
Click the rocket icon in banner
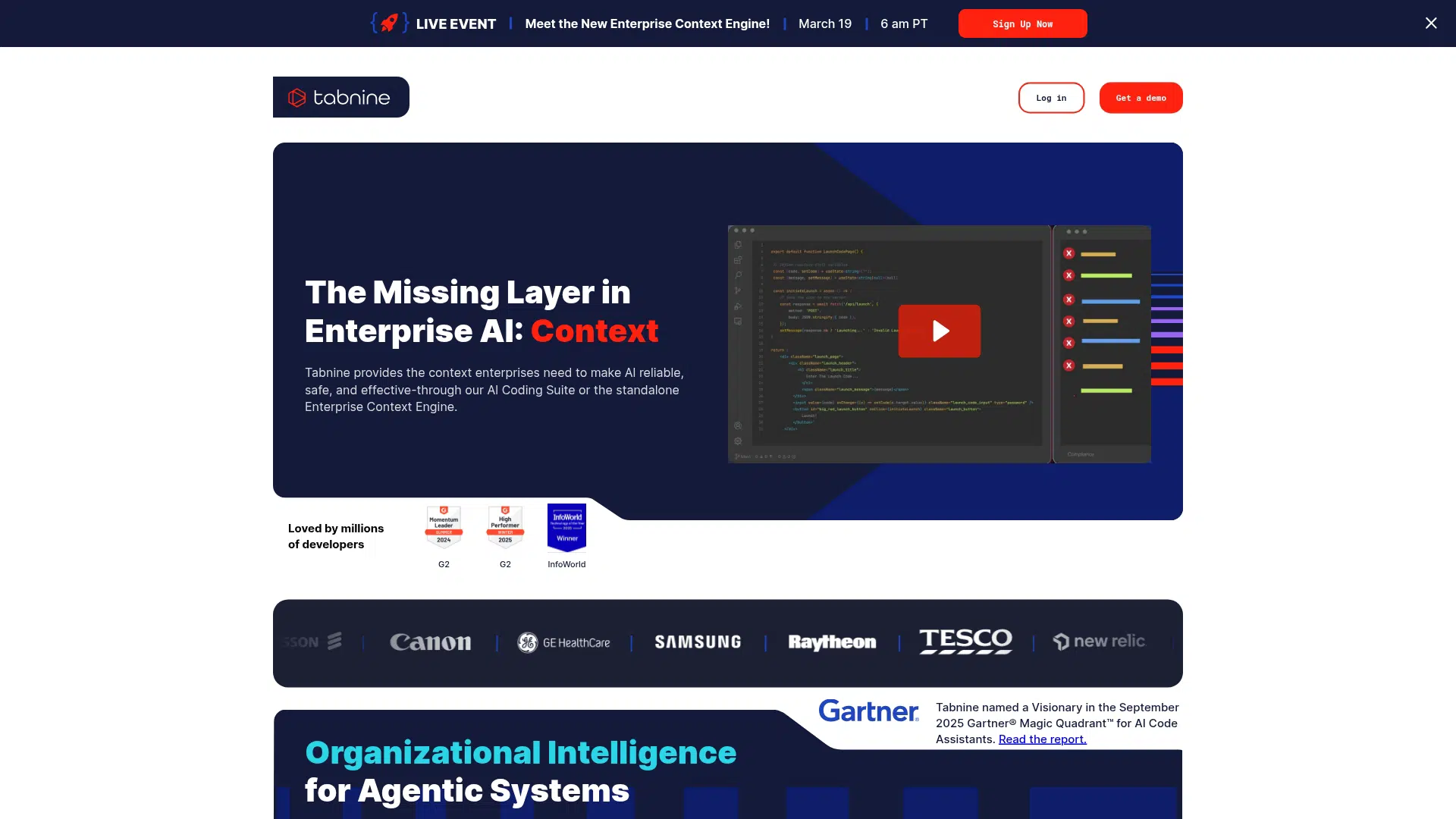389,24
